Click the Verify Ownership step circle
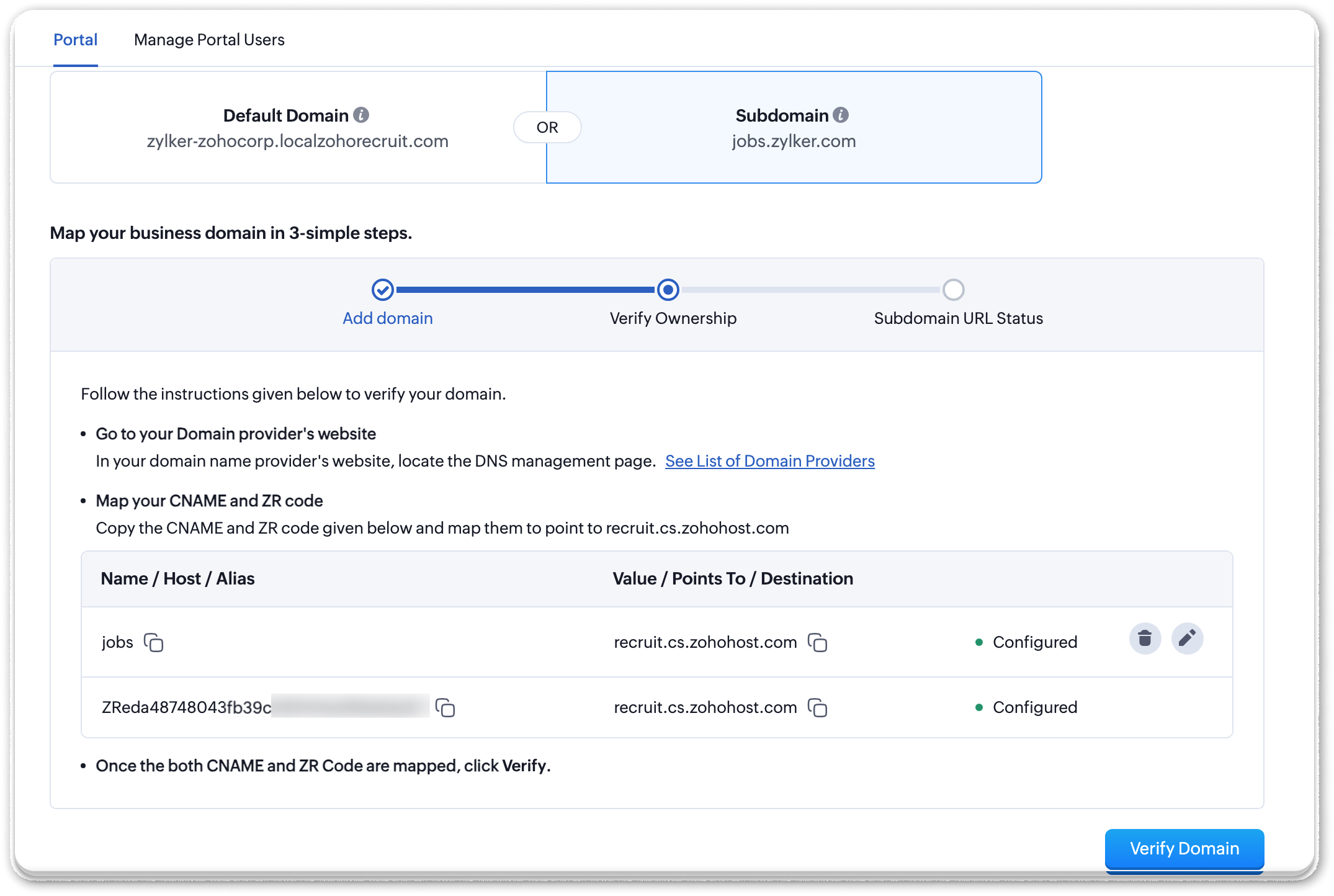 click(x=668, y=289)
